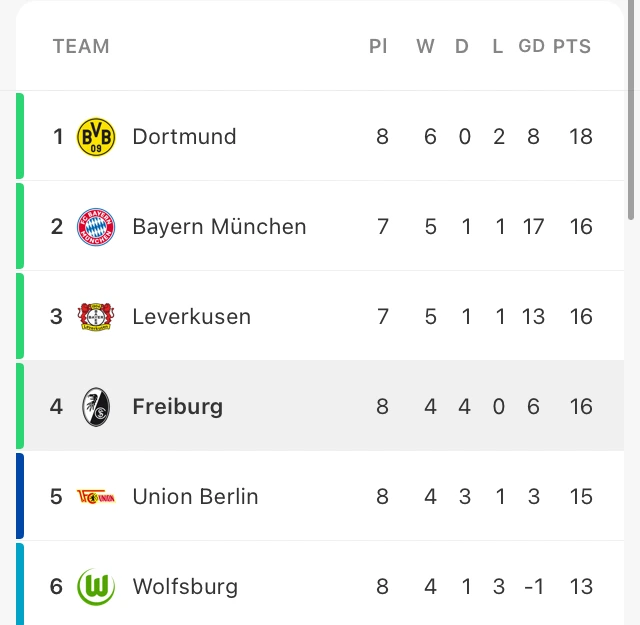
Task: Click the Dortmund club crest icon
Action: [x=96, y=136]
